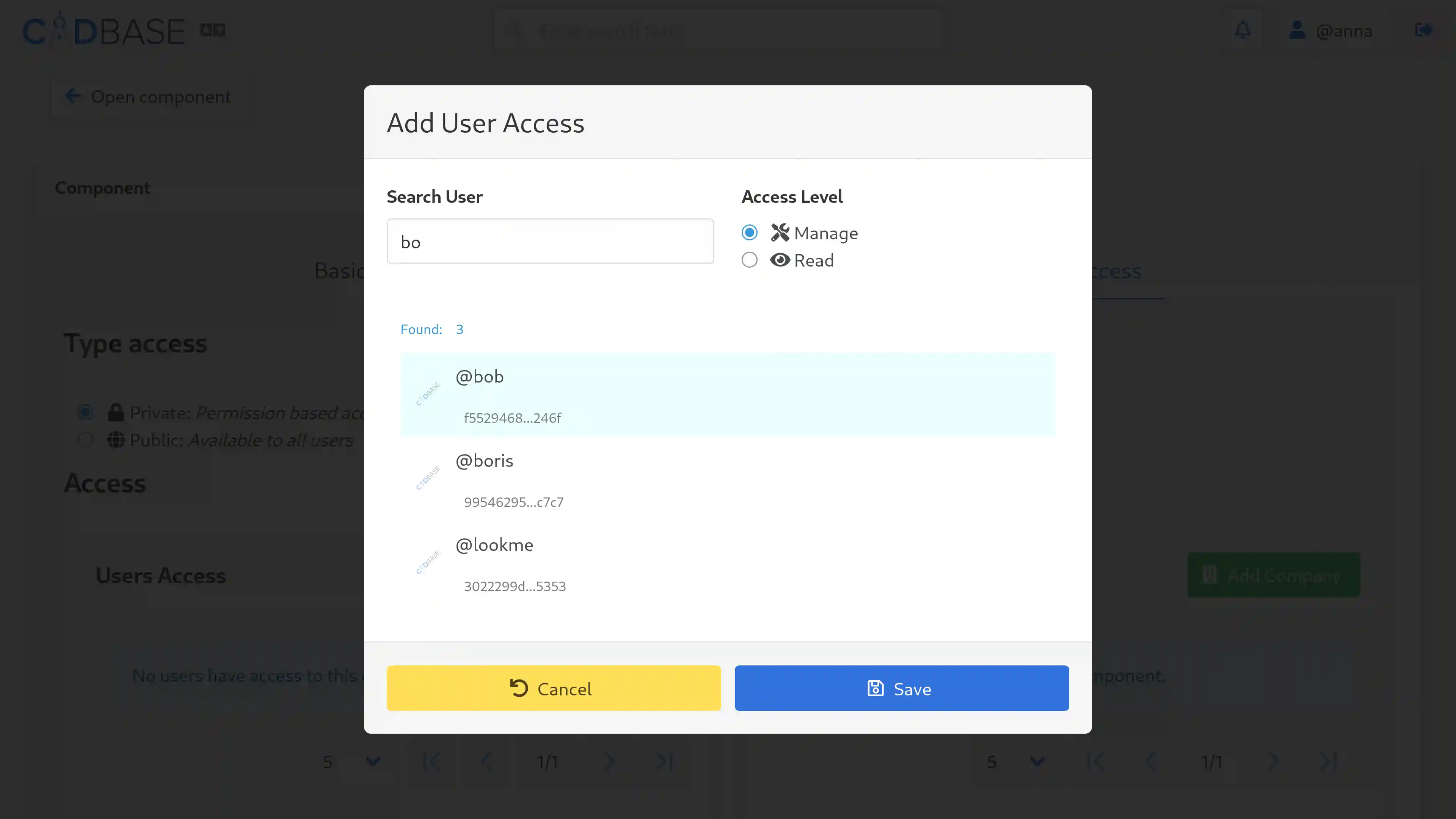Choose user @lookme from results
Image resolution: width=1456 pixels, height=819 pixels.
click(728, 563)
